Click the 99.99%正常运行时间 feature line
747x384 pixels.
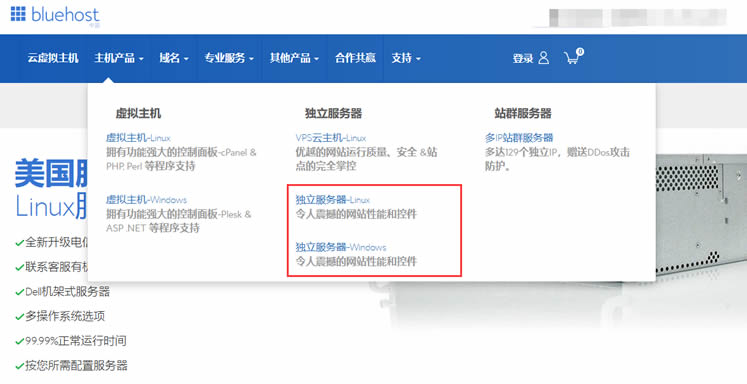pyautogui.click(x=71, y=341)
